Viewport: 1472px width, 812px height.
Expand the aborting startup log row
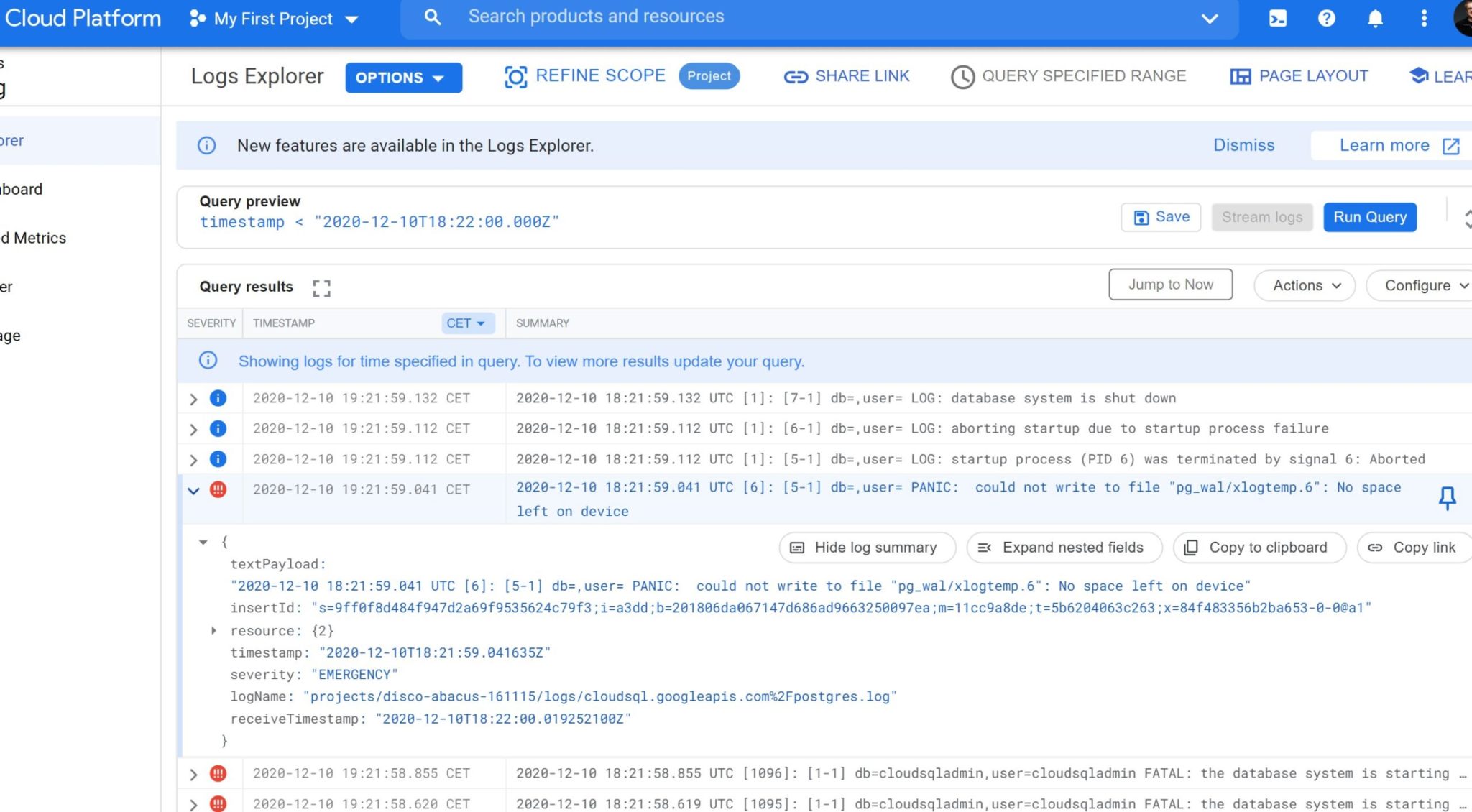[x=193, y=429]
